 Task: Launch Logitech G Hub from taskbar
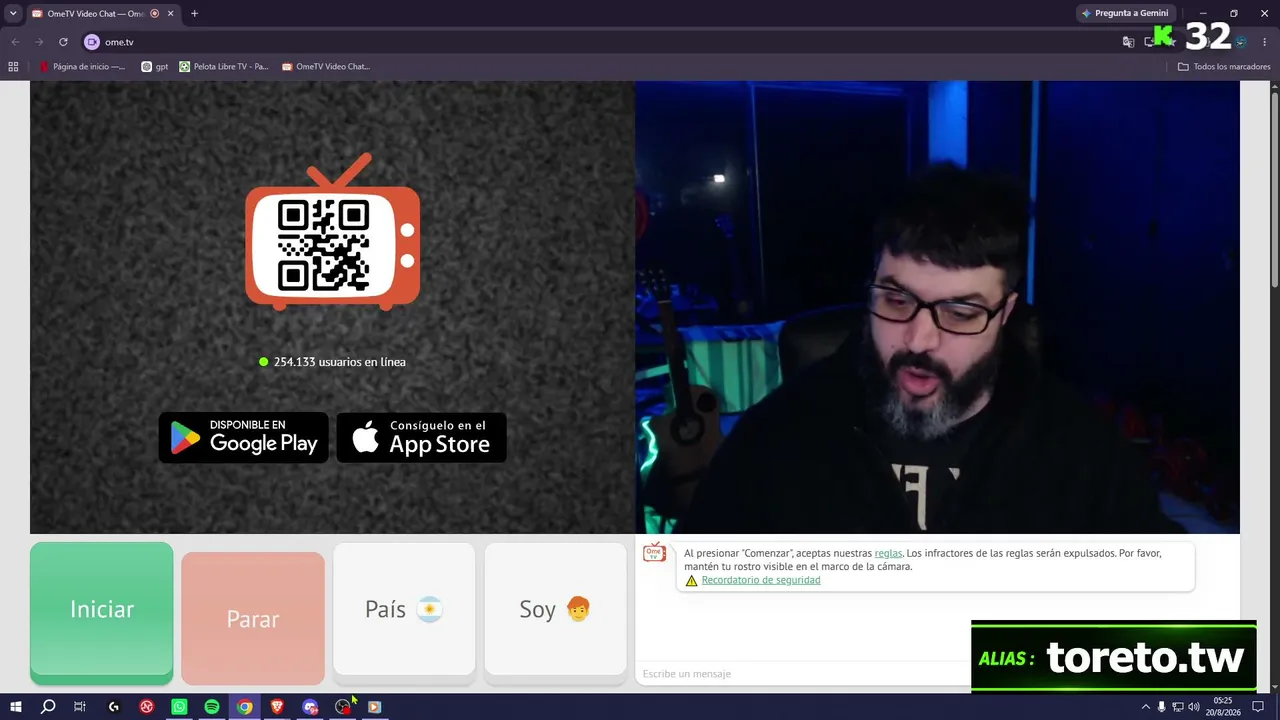(113, 707)
